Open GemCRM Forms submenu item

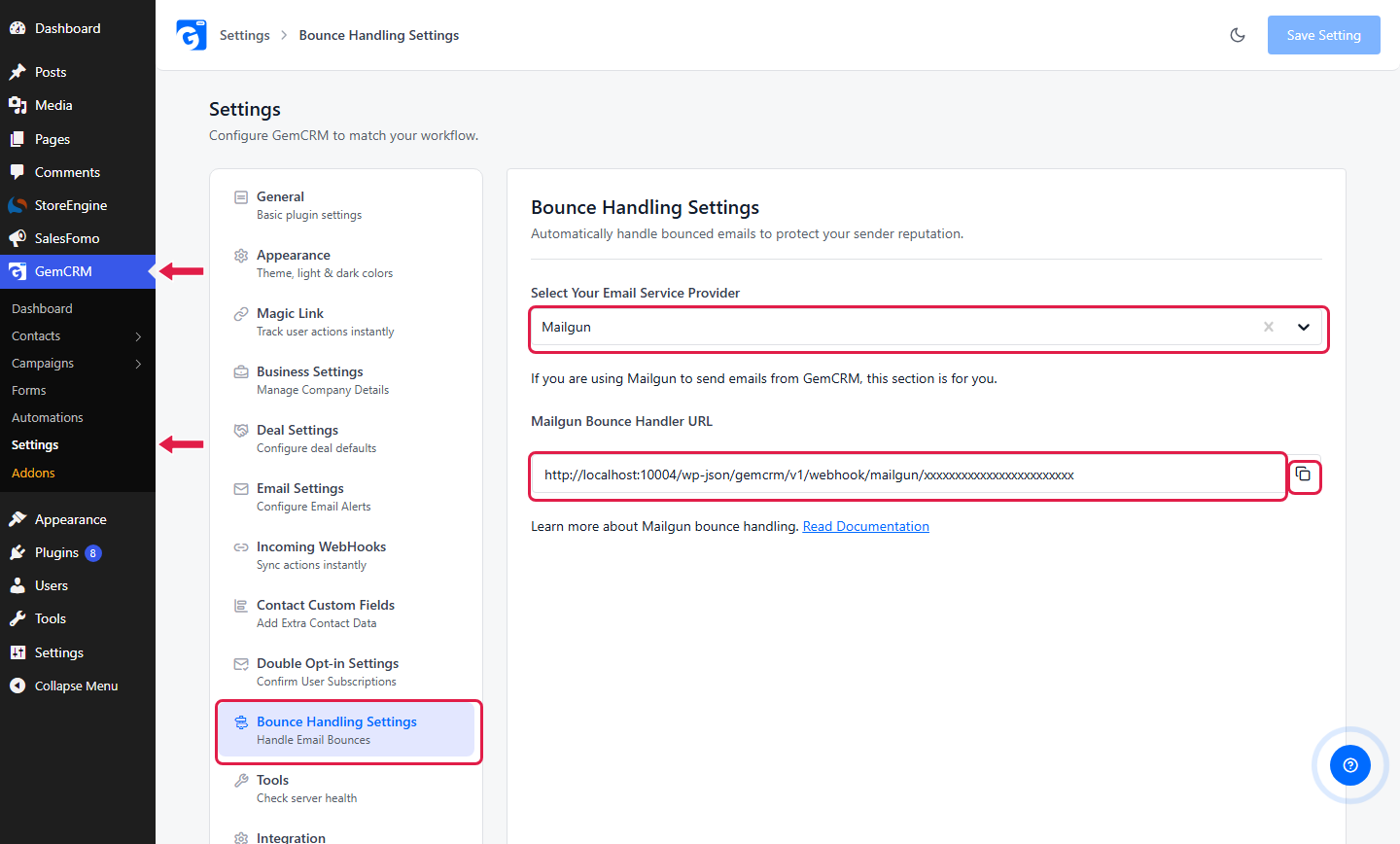(29, 390)
